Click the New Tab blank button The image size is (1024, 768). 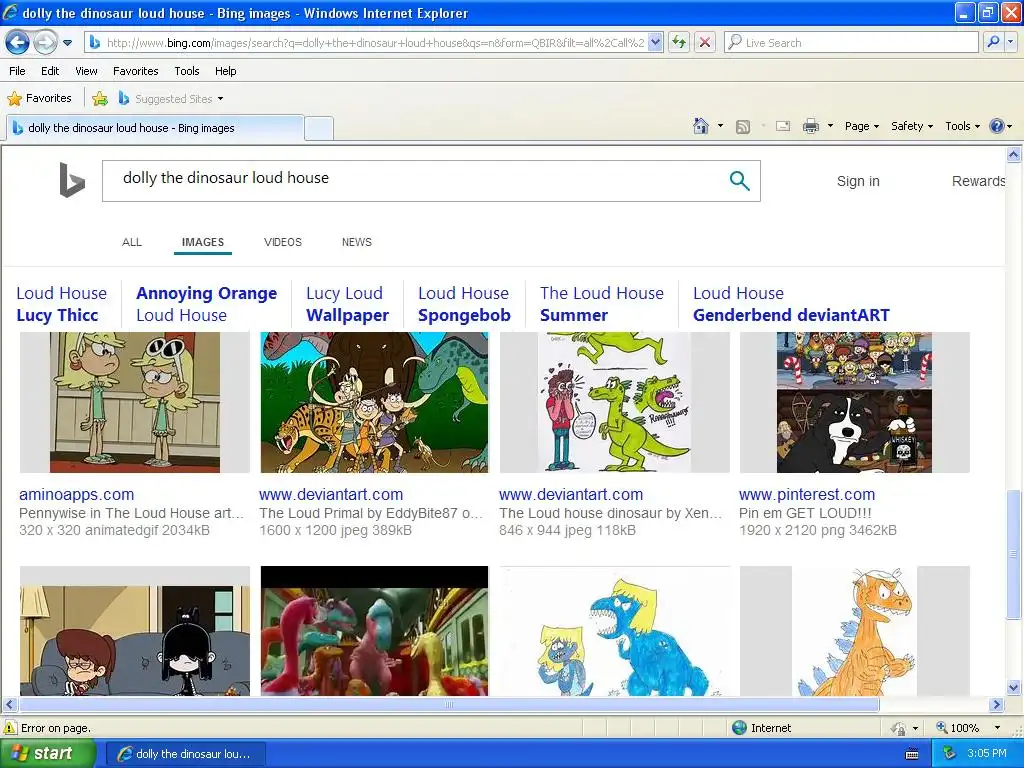coord(319,128)
